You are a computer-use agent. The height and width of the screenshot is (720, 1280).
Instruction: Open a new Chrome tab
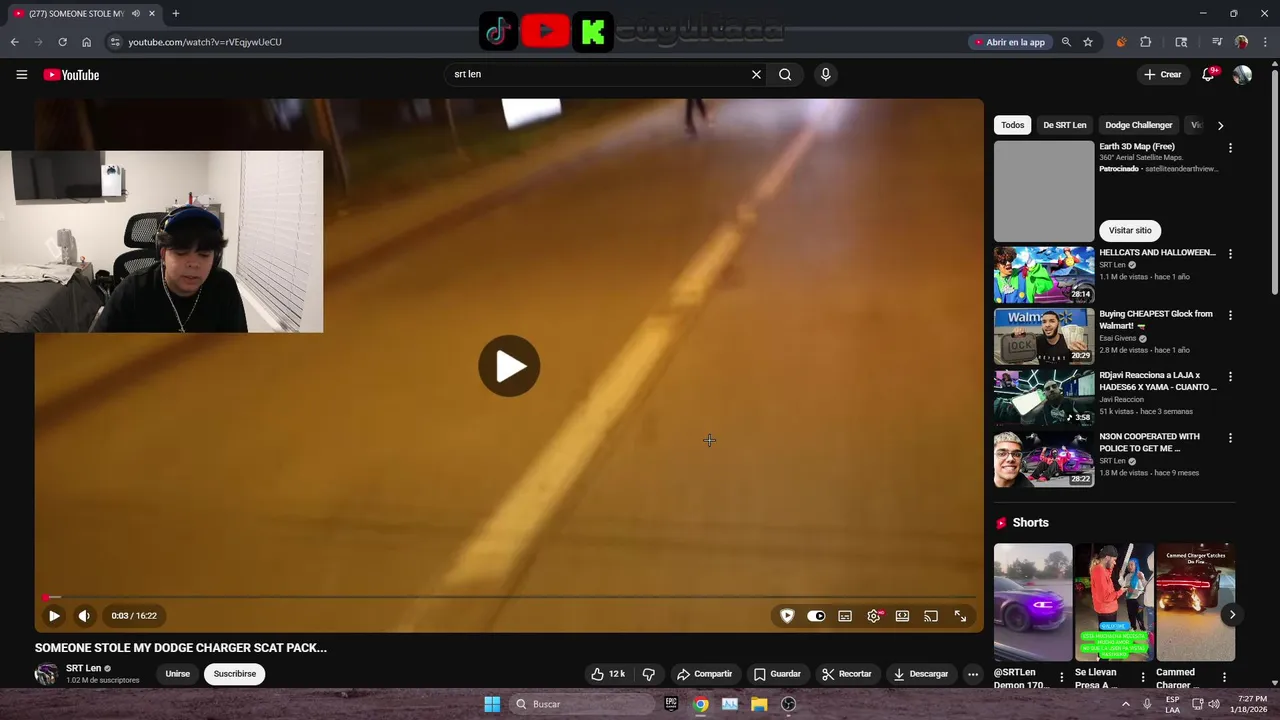pos(175,13)
